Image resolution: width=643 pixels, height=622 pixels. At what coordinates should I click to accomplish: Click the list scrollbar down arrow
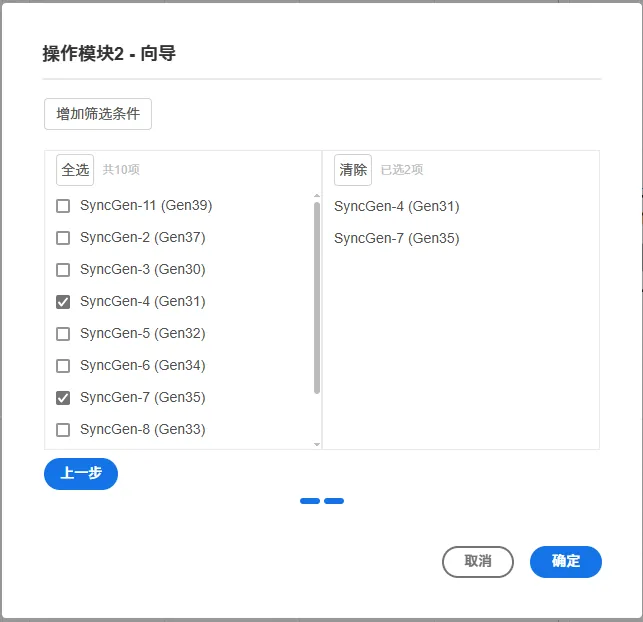[317, 444]
